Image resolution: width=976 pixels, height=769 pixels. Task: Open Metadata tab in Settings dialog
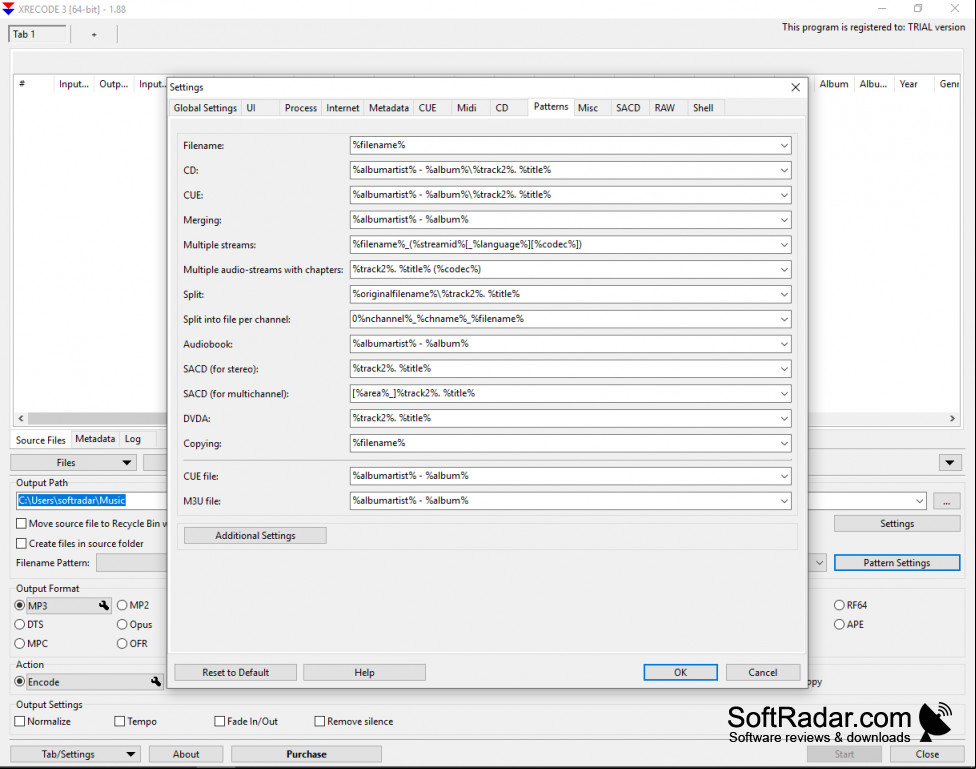388,108
